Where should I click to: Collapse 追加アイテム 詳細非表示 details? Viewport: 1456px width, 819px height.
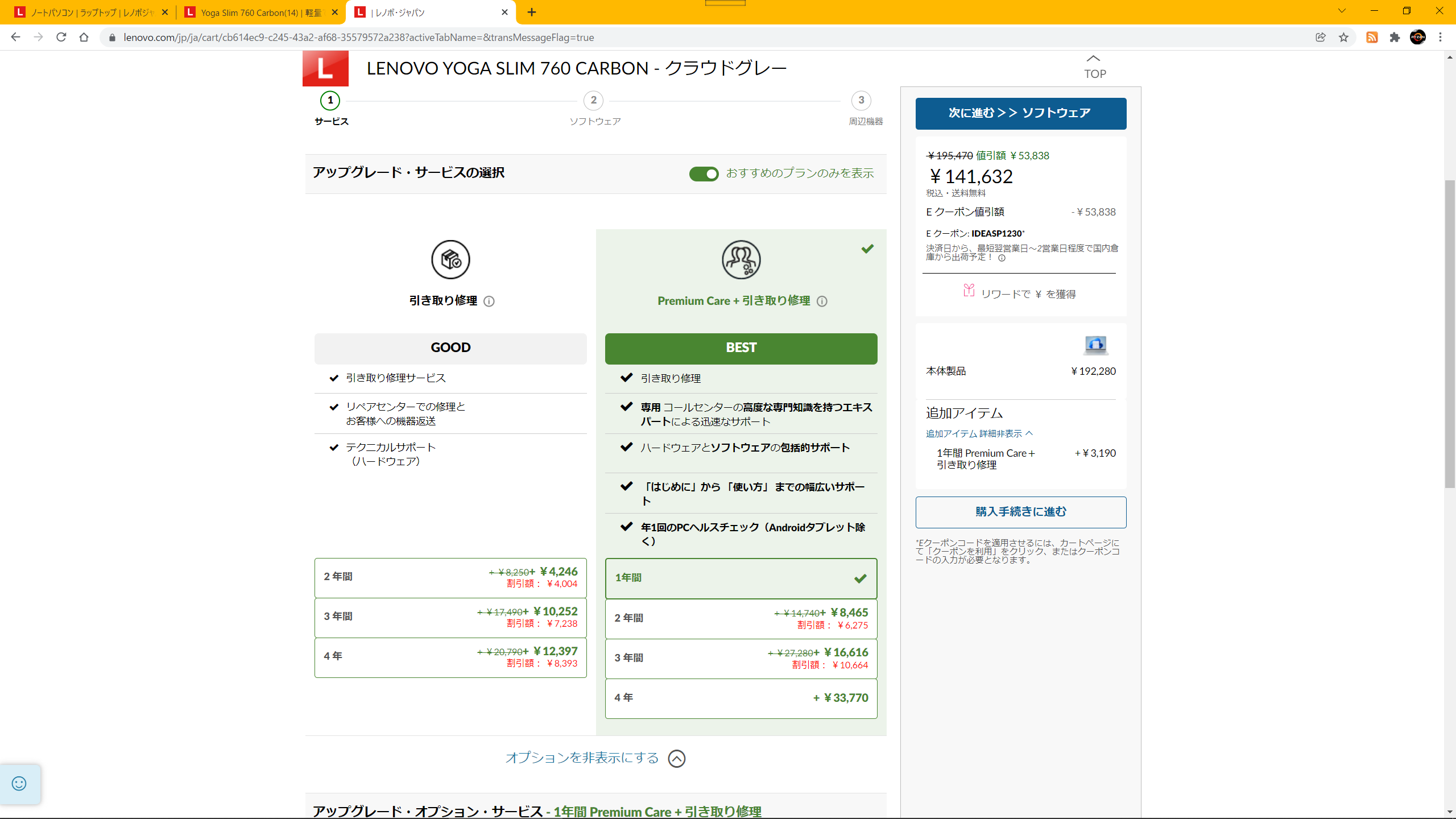coord(979,434)
